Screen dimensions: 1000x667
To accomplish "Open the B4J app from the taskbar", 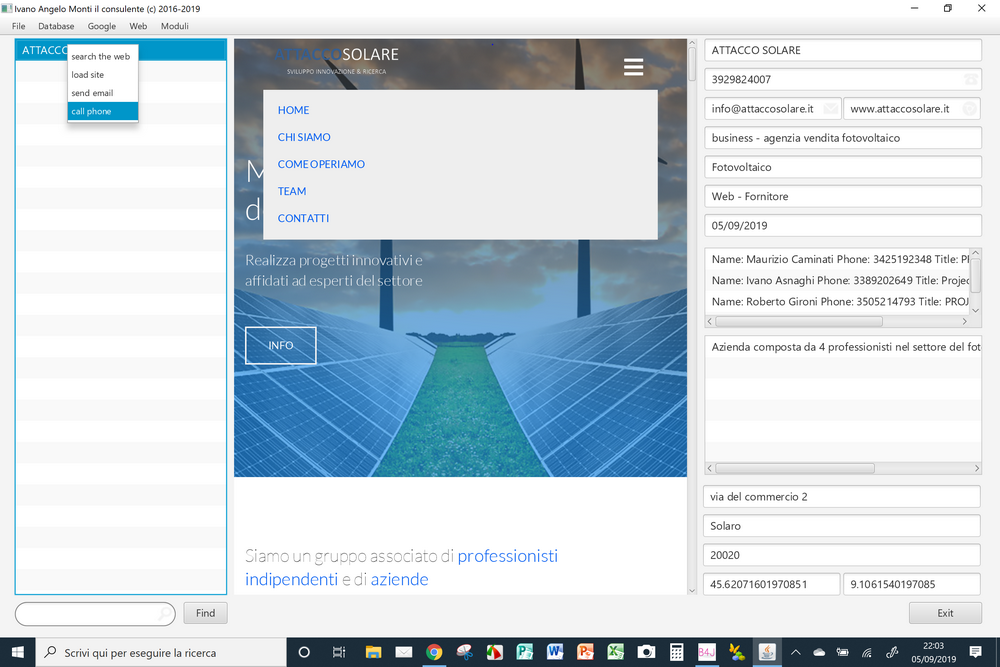I will click(x=706, y=652).
